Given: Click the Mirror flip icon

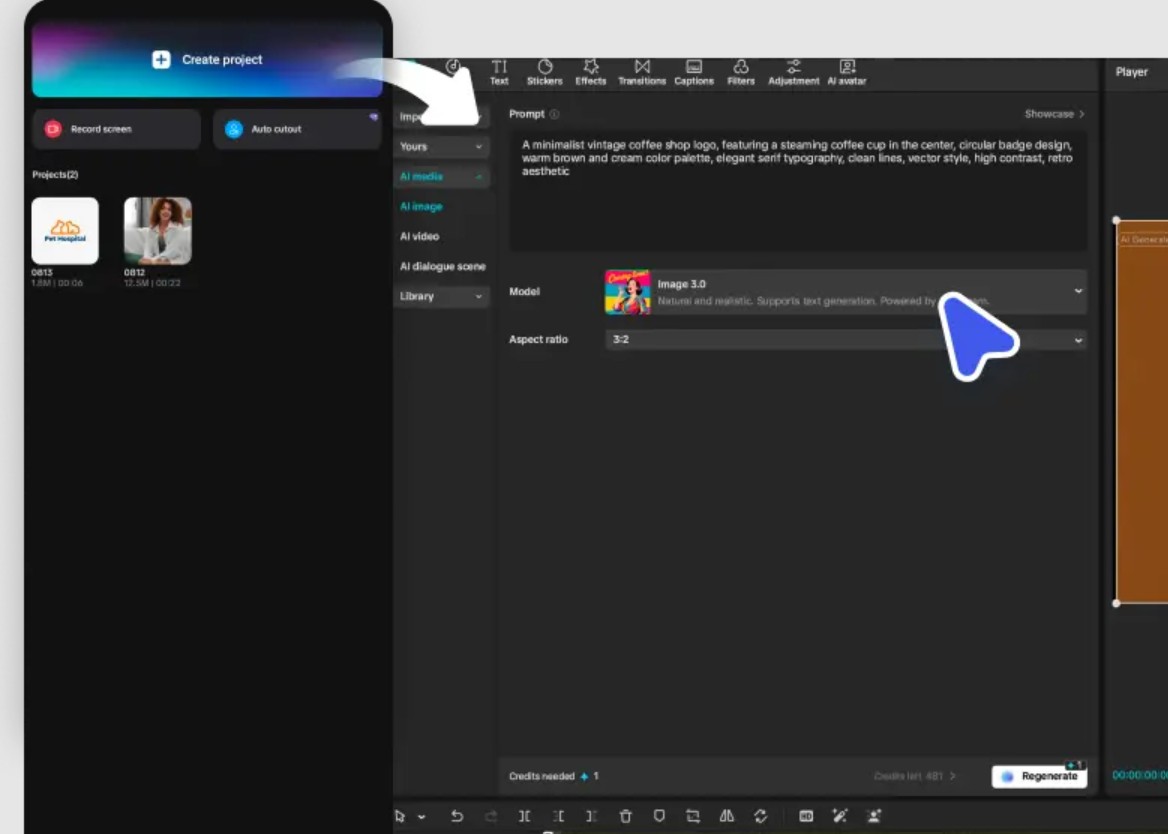Looking at the screenshot, I should click(x=727, y=816).
